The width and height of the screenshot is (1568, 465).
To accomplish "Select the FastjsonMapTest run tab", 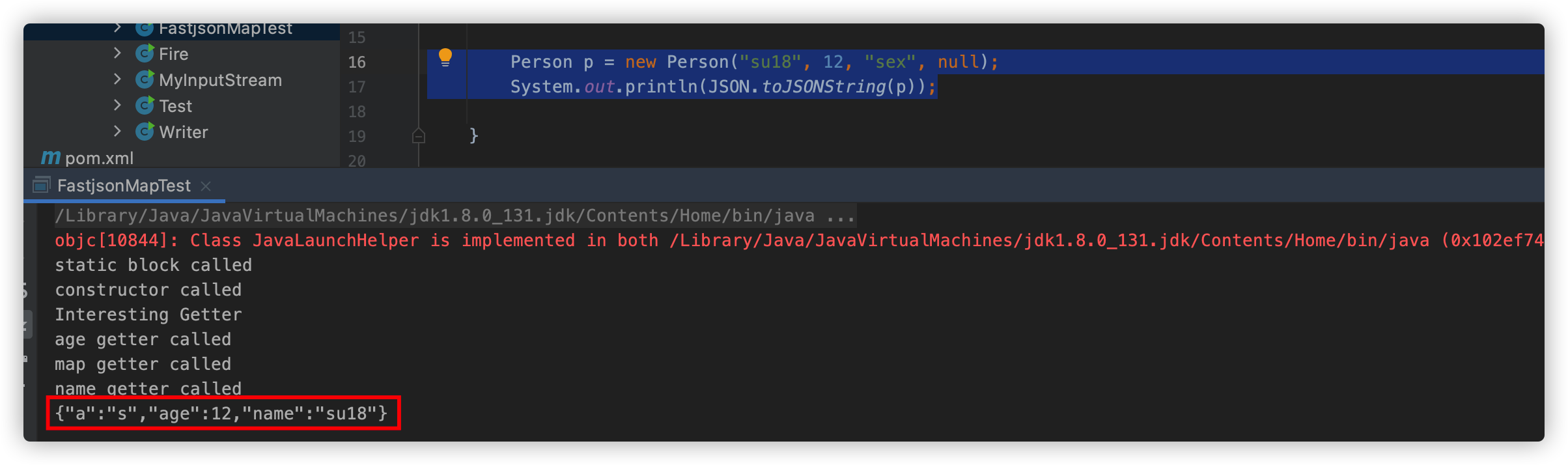I will (124, 186).
